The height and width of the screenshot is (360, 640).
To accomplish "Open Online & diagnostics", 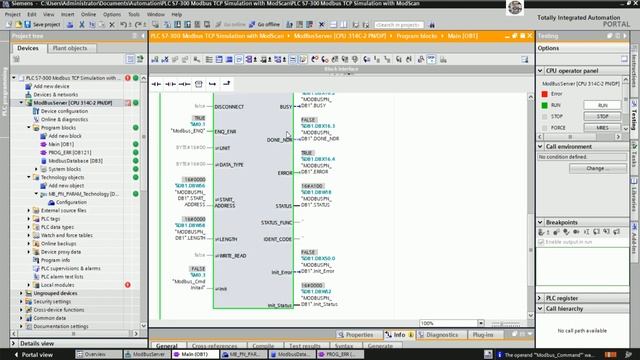I will click(x=64, y=119).
